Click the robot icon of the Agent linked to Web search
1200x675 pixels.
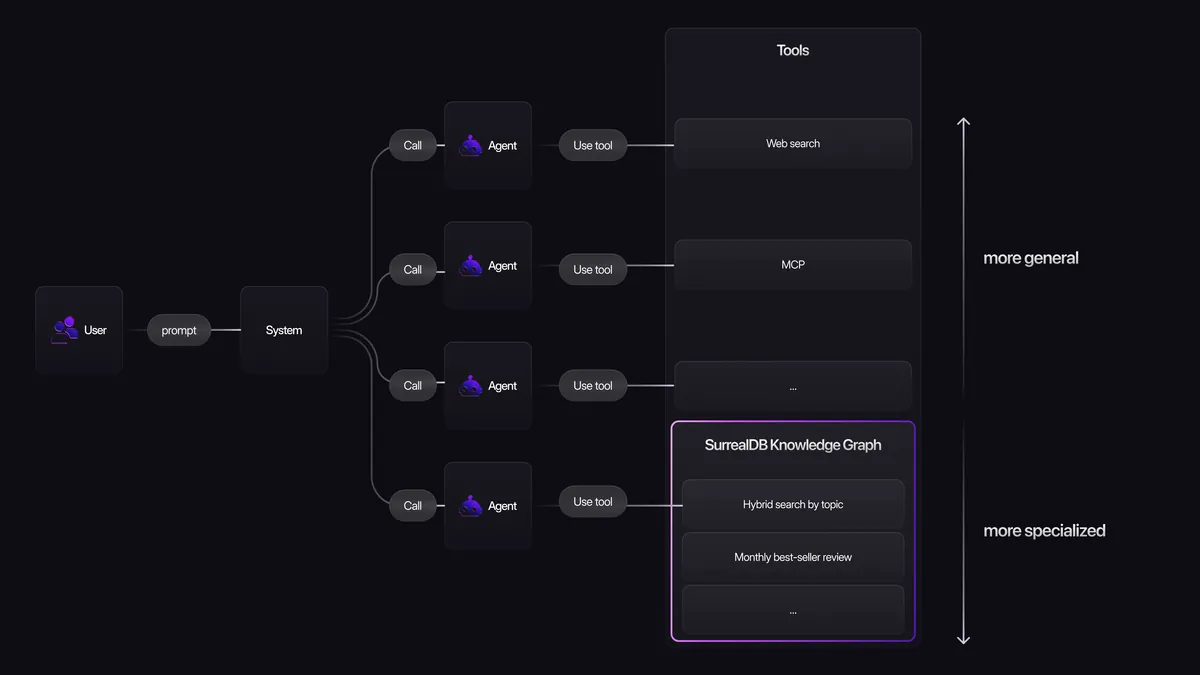(471, 146)
